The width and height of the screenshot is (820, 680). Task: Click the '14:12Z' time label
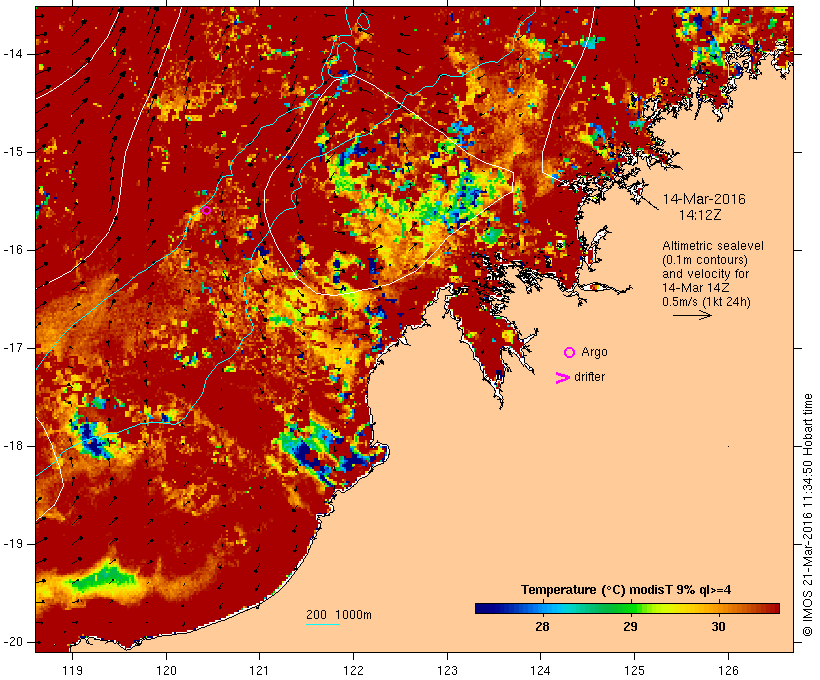tap(700, 215)
